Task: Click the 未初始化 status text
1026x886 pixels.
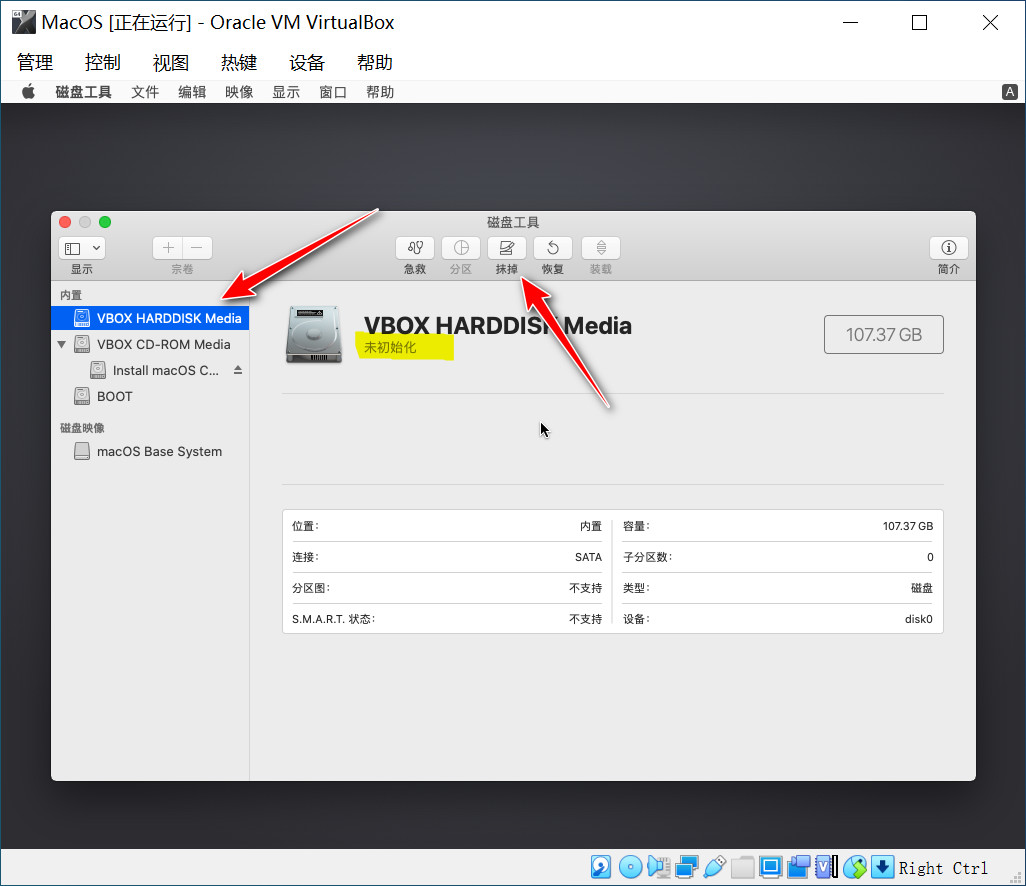Action: (390, 347)
